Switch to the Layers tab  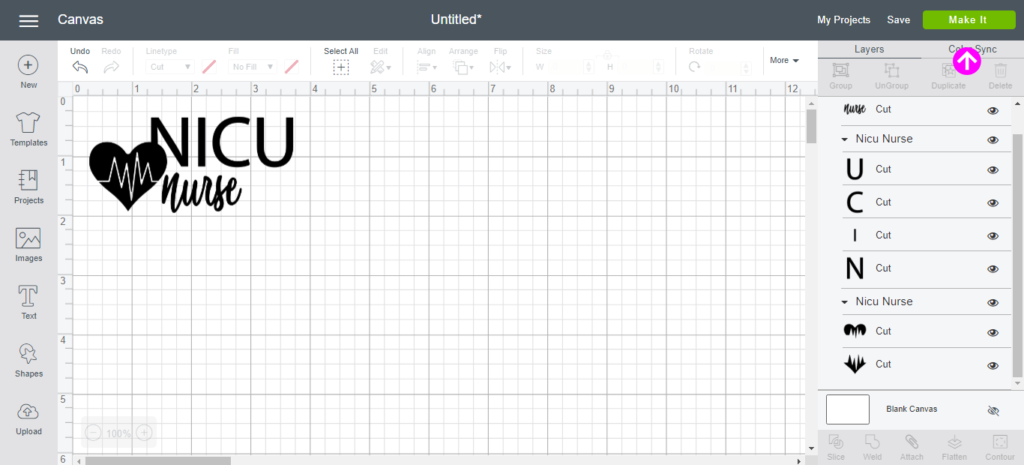point(868,49)
